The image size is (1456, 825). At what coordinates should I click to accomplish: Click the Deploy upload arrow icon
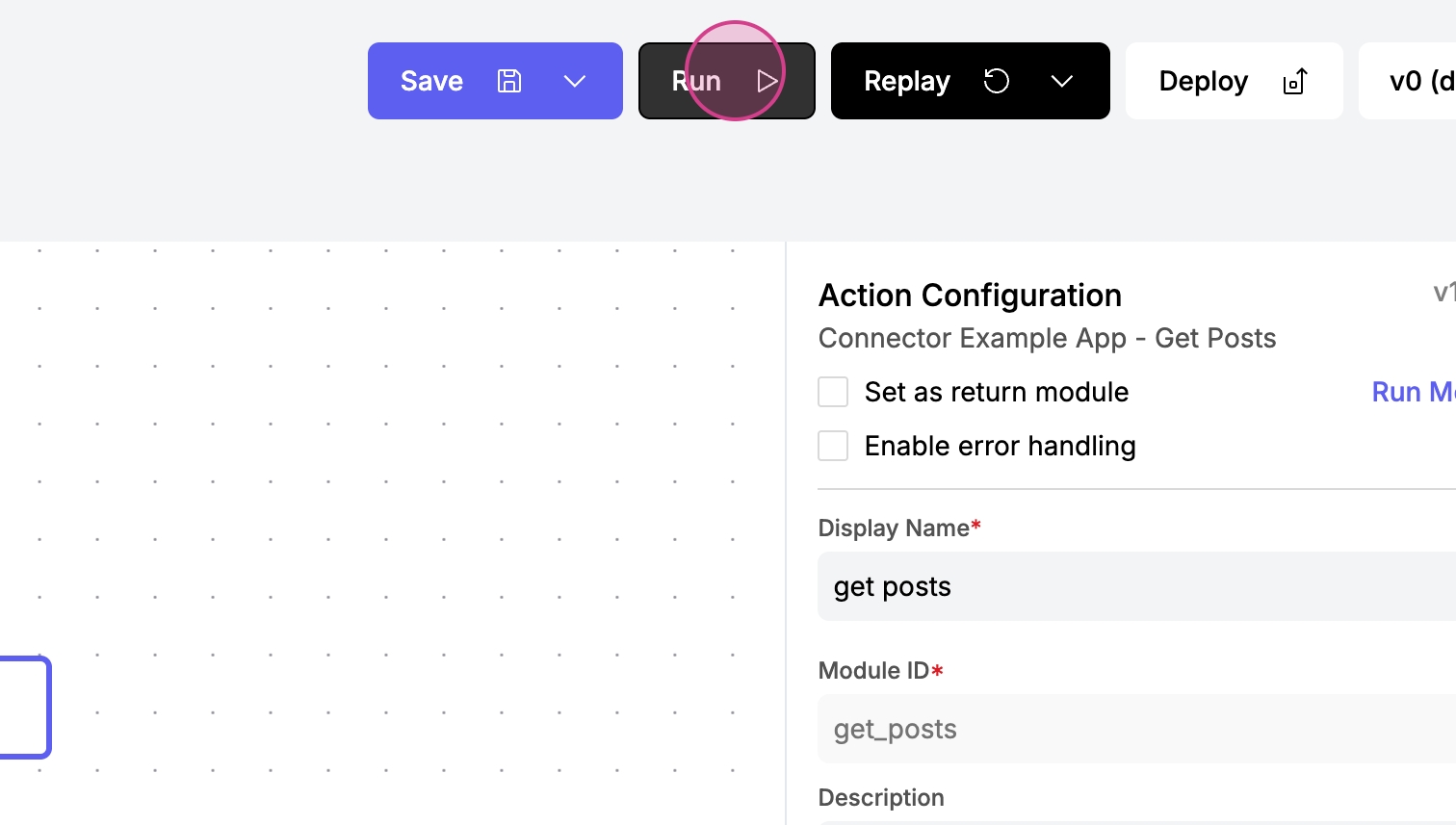[x=1295, y=81]
